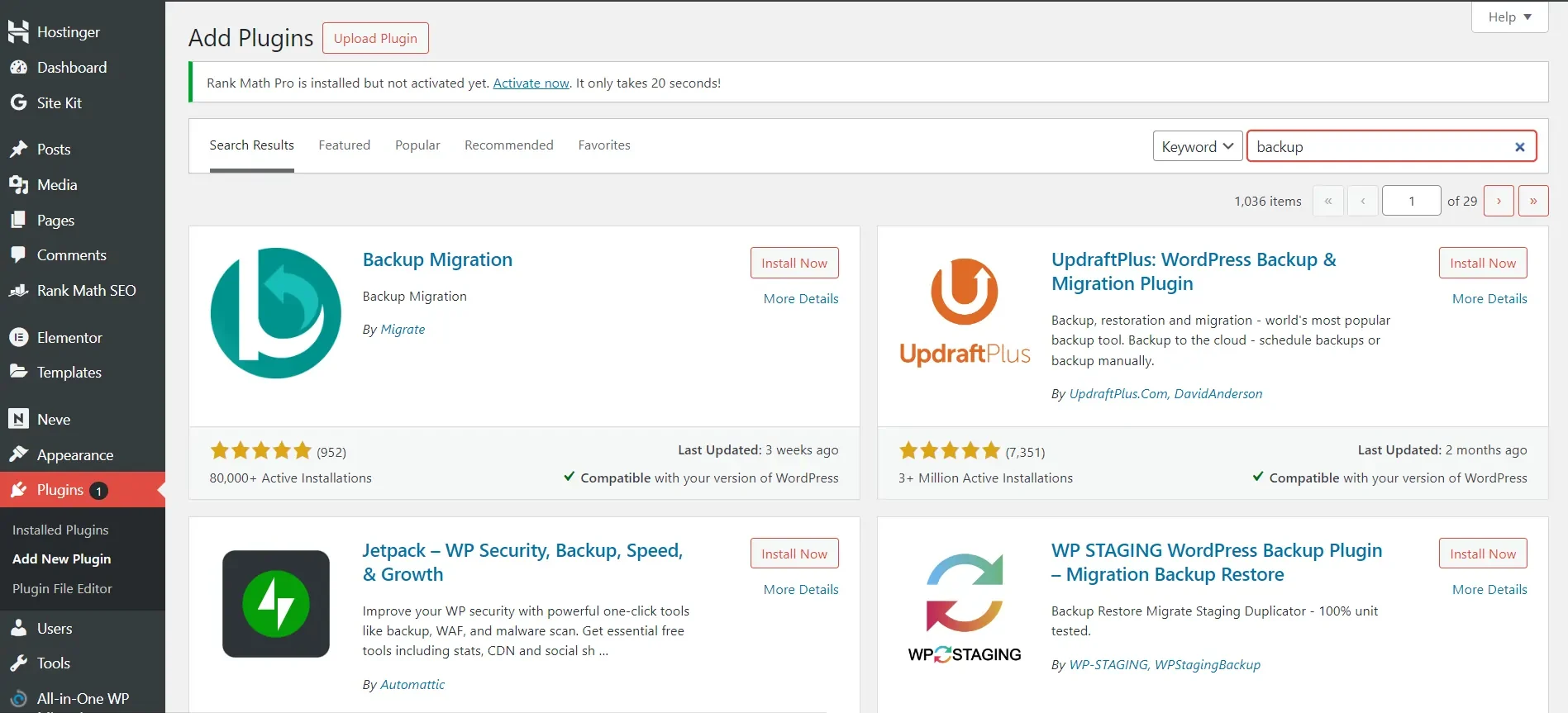This screenshot has width=1568, height=713.
Task: Open the Backup Migration plugin title link
Action: point(437,259)
